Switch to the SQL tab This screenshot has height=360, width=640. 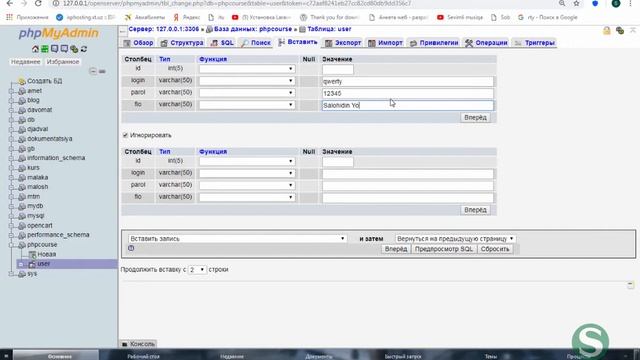(222, 42)
